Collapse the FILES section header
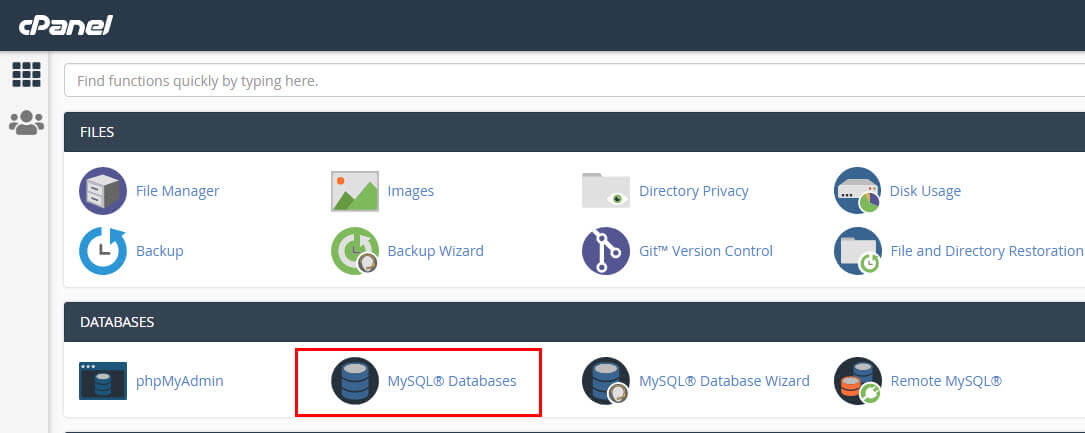The height and width of the screenshot is (433, 1085). pos(574,132)
